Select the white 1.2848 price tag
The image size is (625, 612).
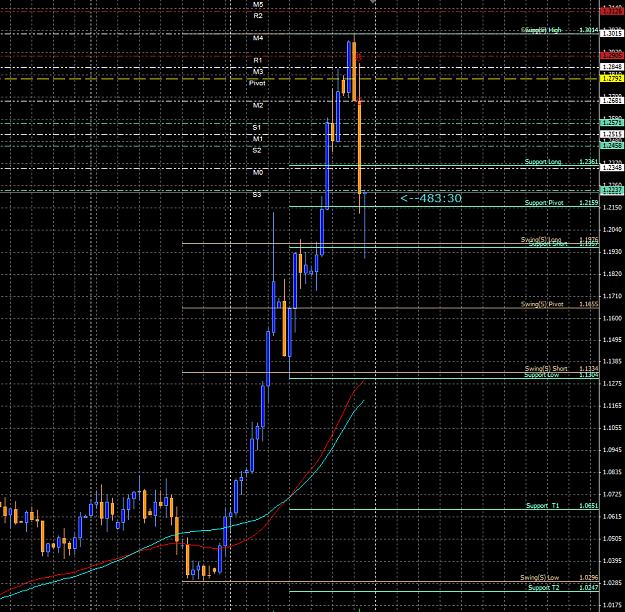tap(612, 67)
